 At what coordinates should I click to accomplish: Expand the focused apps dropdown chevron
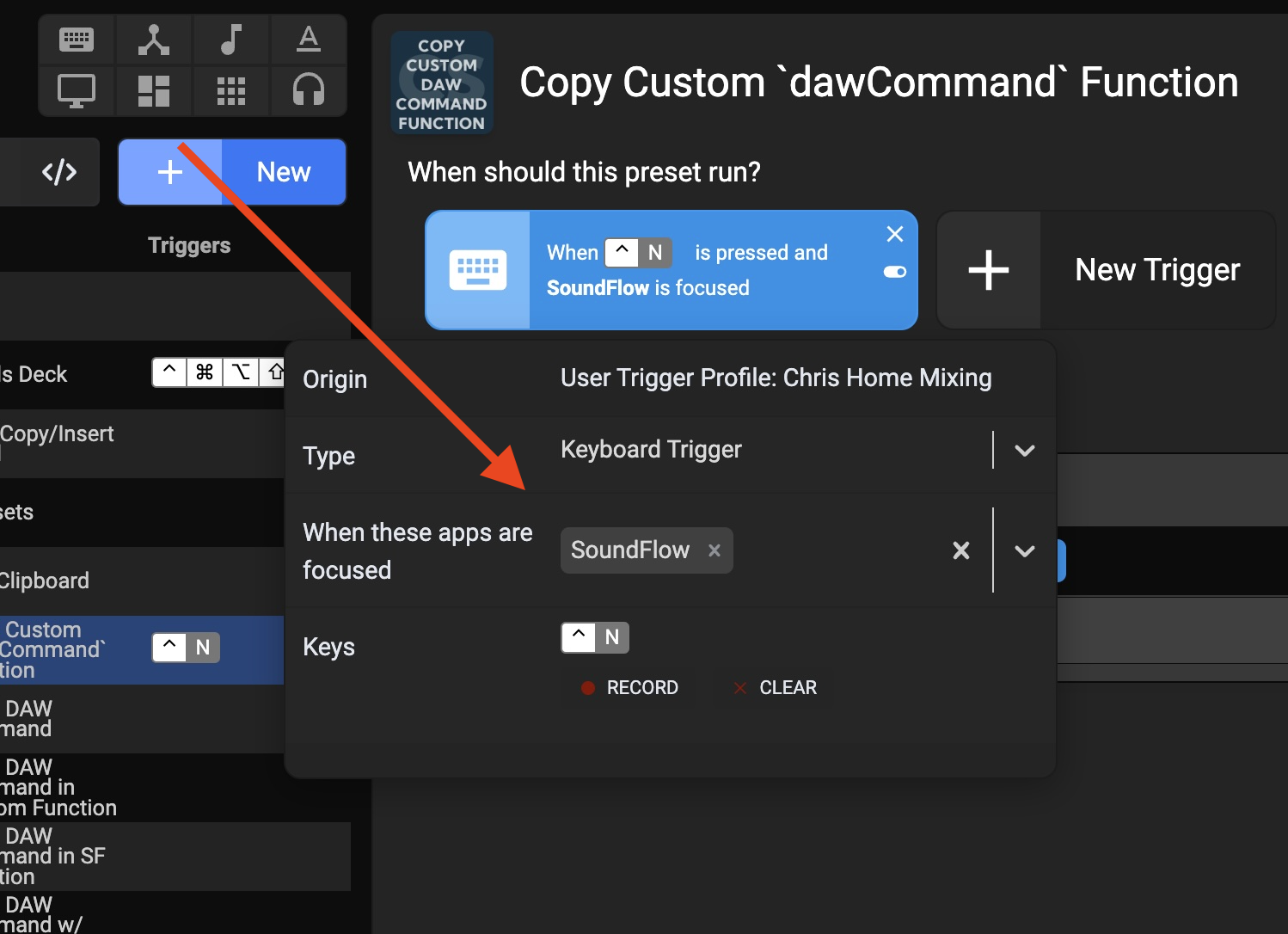(x=1024, y=550)
